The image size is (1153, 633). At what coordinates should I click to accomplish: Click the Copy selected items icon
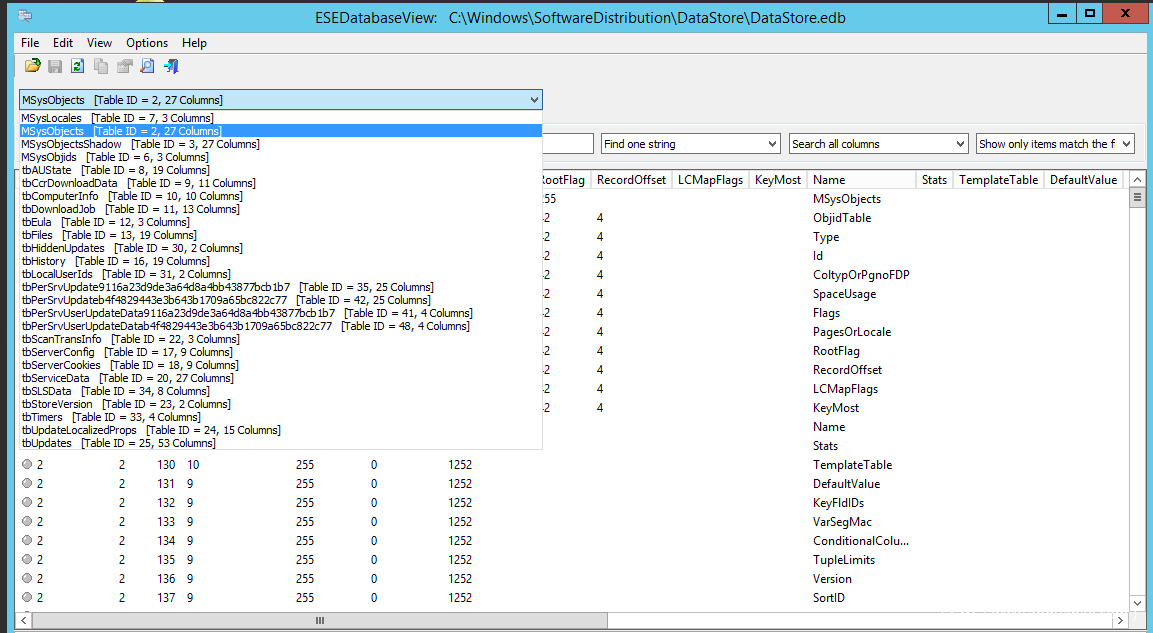click(x=101, y=66)
